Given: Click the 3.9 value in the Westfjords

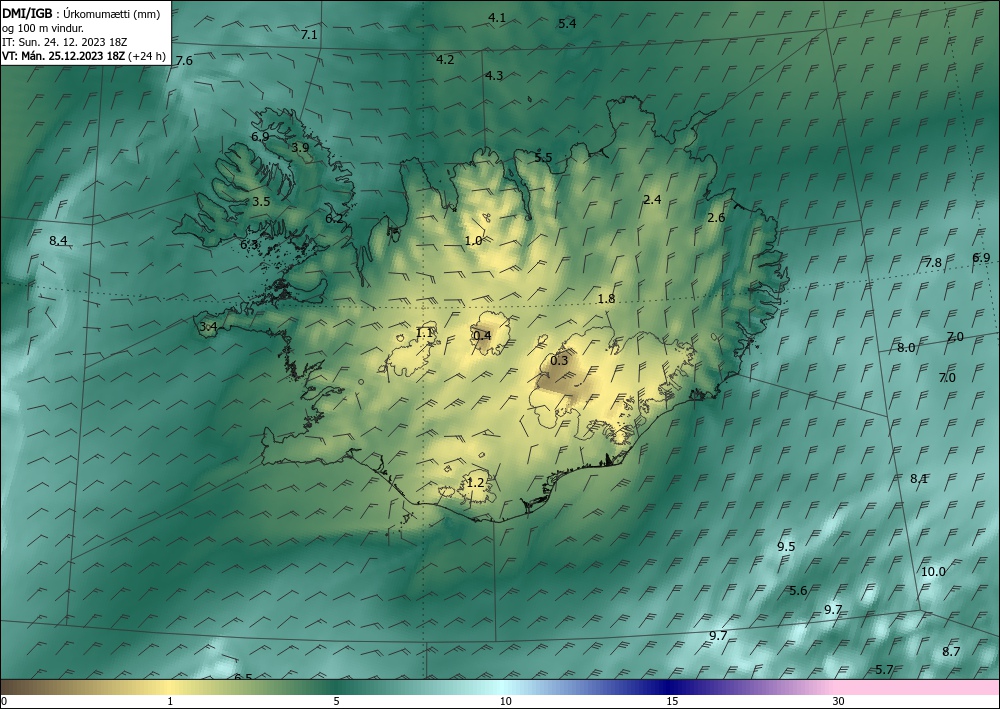Looking at the screenshot, I should 300,148.
